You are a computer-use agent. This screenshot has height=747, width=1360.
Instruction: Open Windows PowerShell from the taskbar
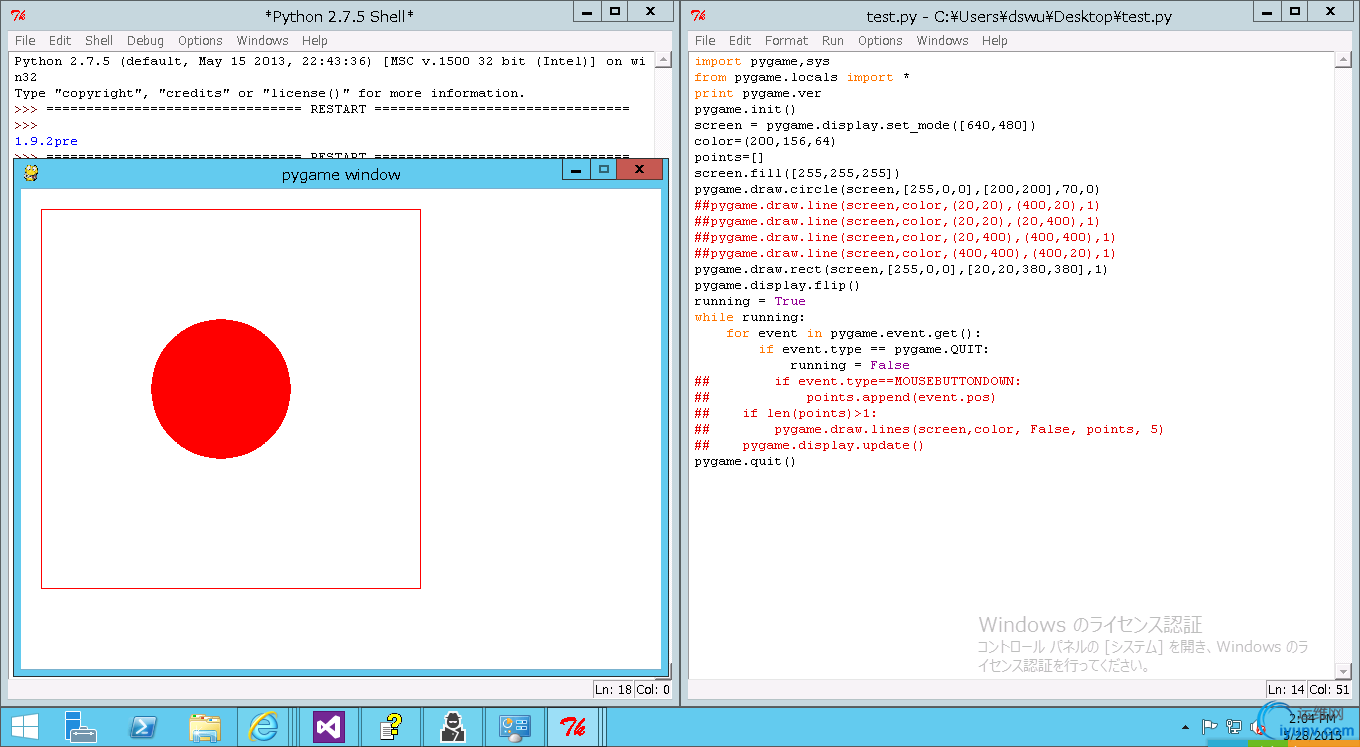(x=142, y=727)
